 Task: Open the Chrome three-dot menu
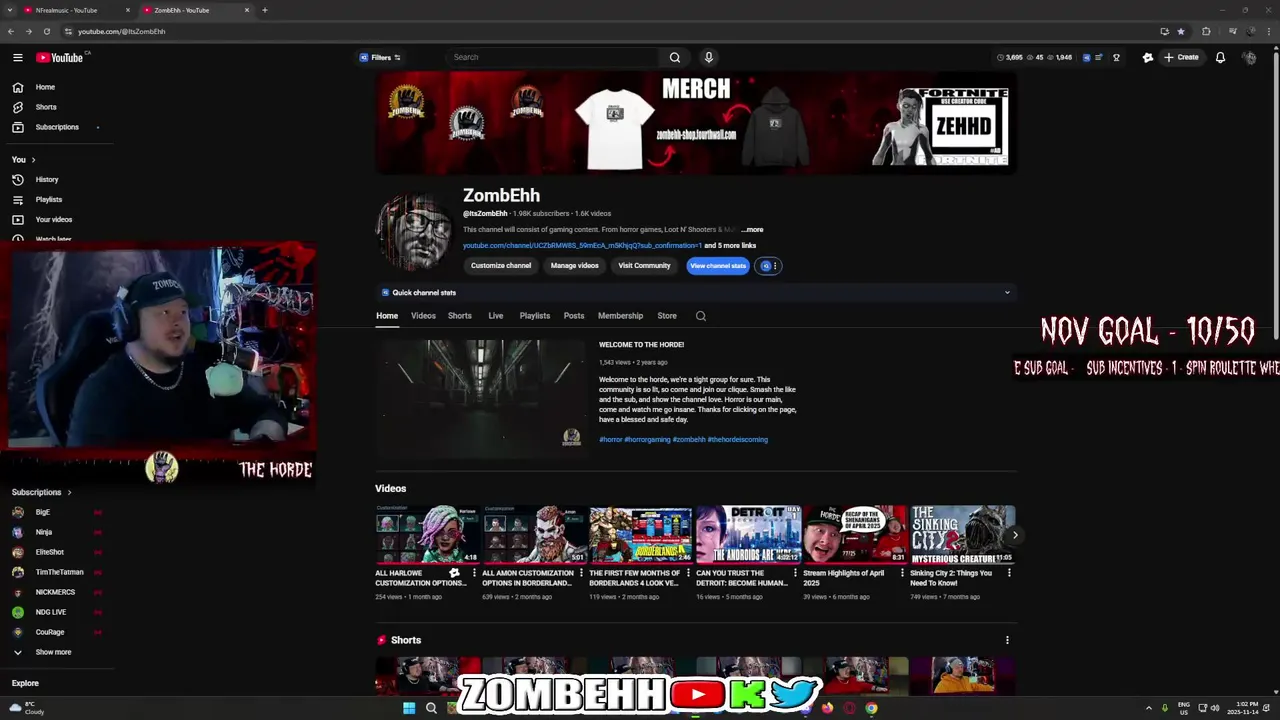click(x=1271, y=31)
